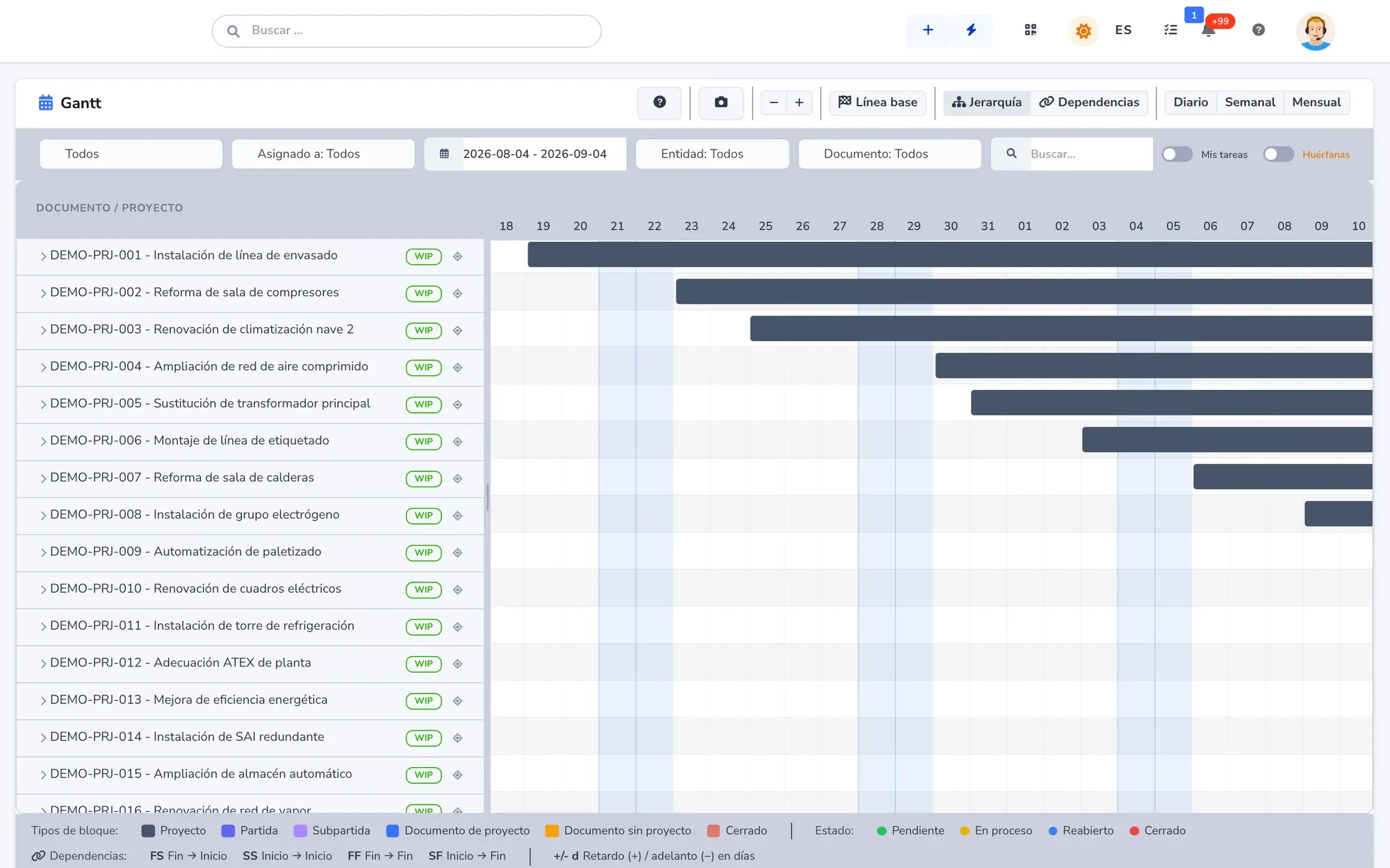This screenshot has height=868, width=1390.
Task: Open the user avatar menu
Action: point(1315,31)
